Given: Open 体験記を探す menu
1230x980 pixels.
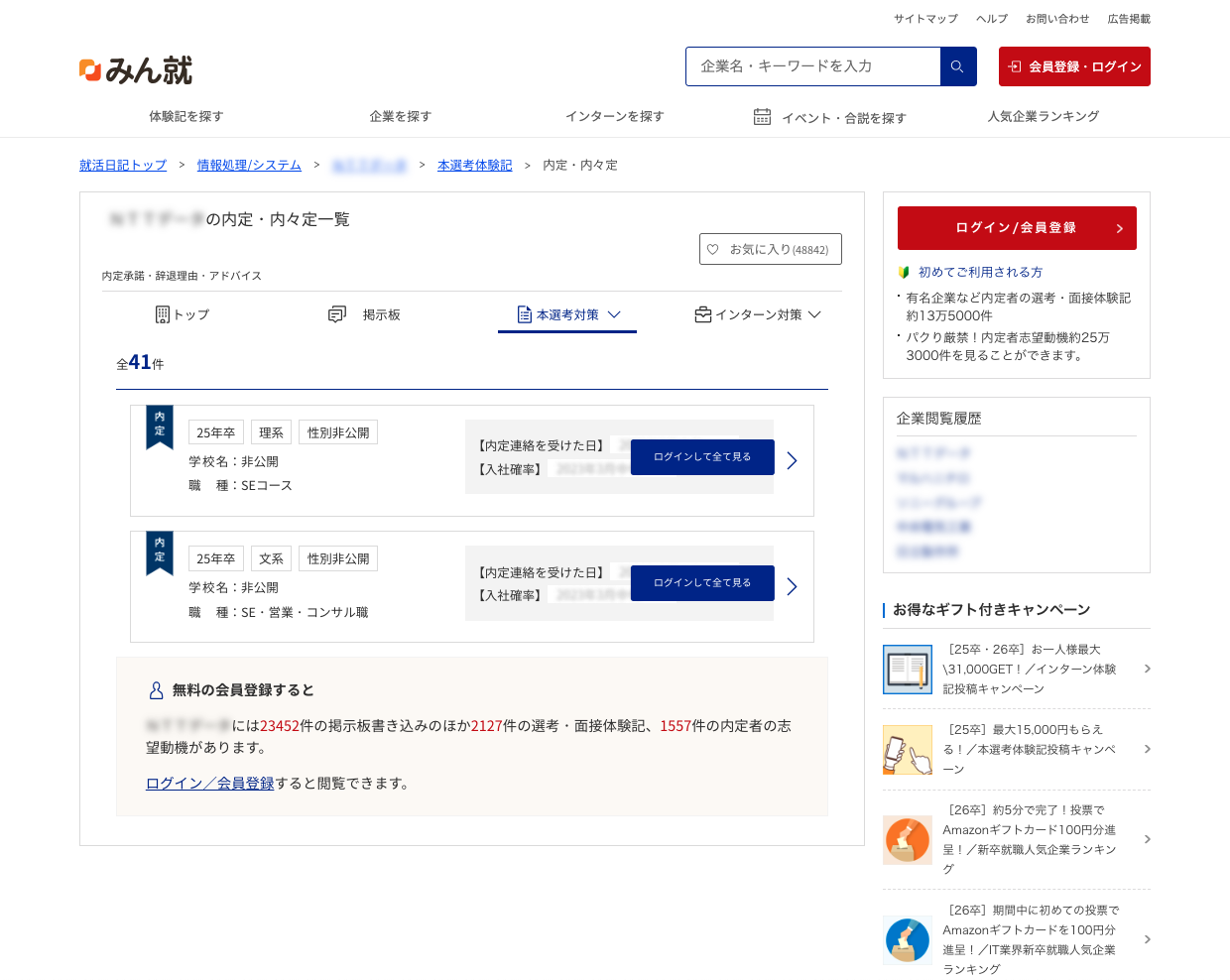Looking at the screenshot, I should tap(186, 116).
